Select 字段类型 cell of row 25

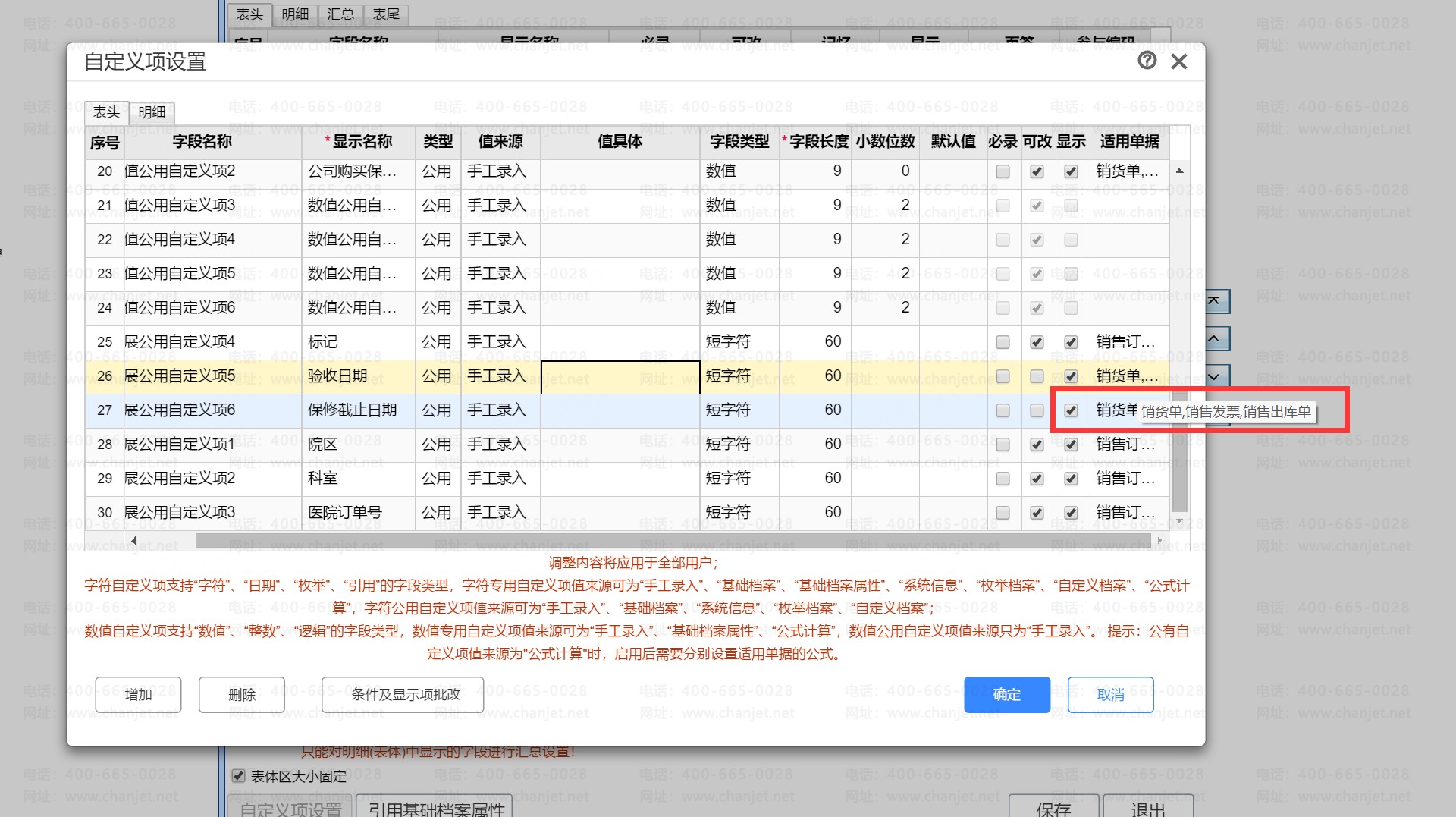click(739, 342)
